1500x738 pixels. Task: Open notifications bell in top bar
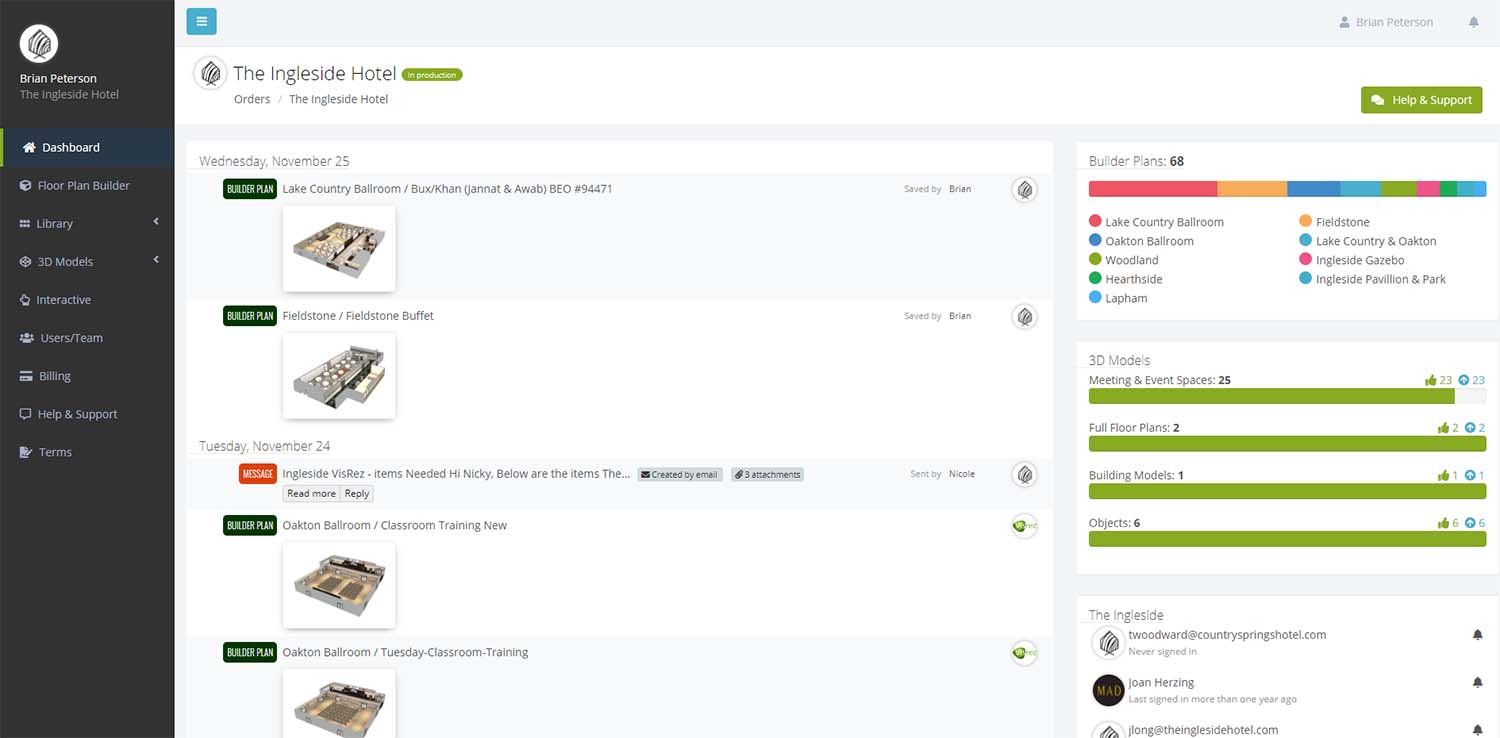(1473, 22)
